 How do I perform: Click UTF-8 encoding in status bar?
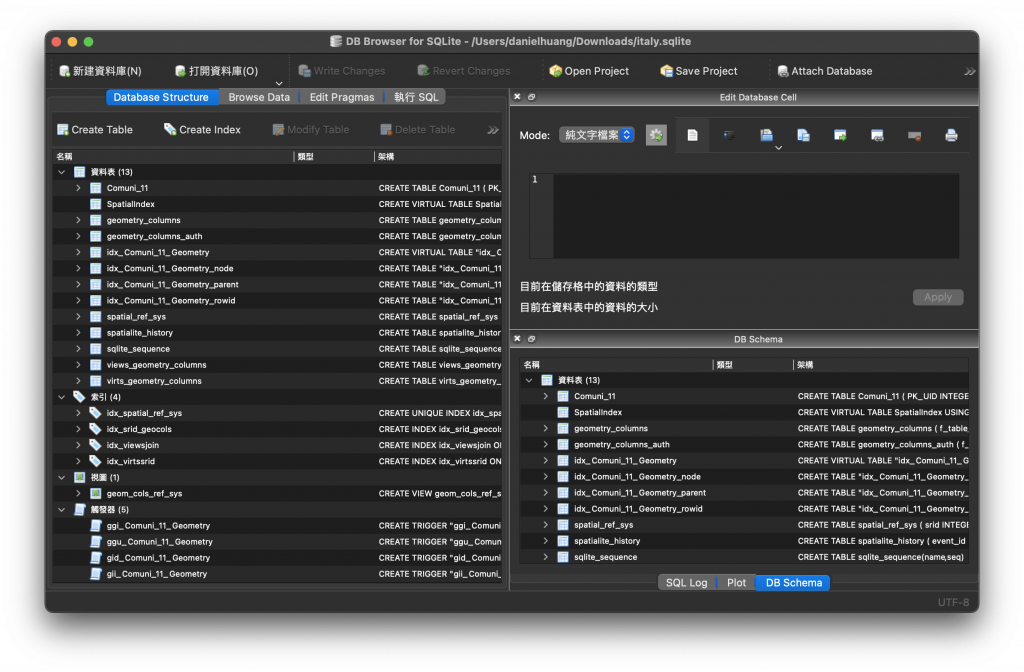pyautogui.click(x=953, y=602)
